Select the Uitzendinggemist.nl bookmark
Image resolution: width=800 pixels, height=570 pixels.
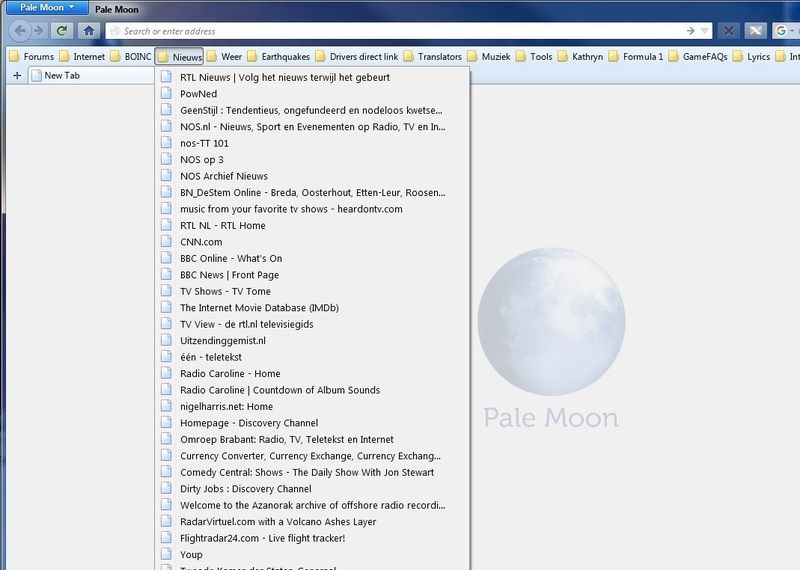click(x=312, y=340)
